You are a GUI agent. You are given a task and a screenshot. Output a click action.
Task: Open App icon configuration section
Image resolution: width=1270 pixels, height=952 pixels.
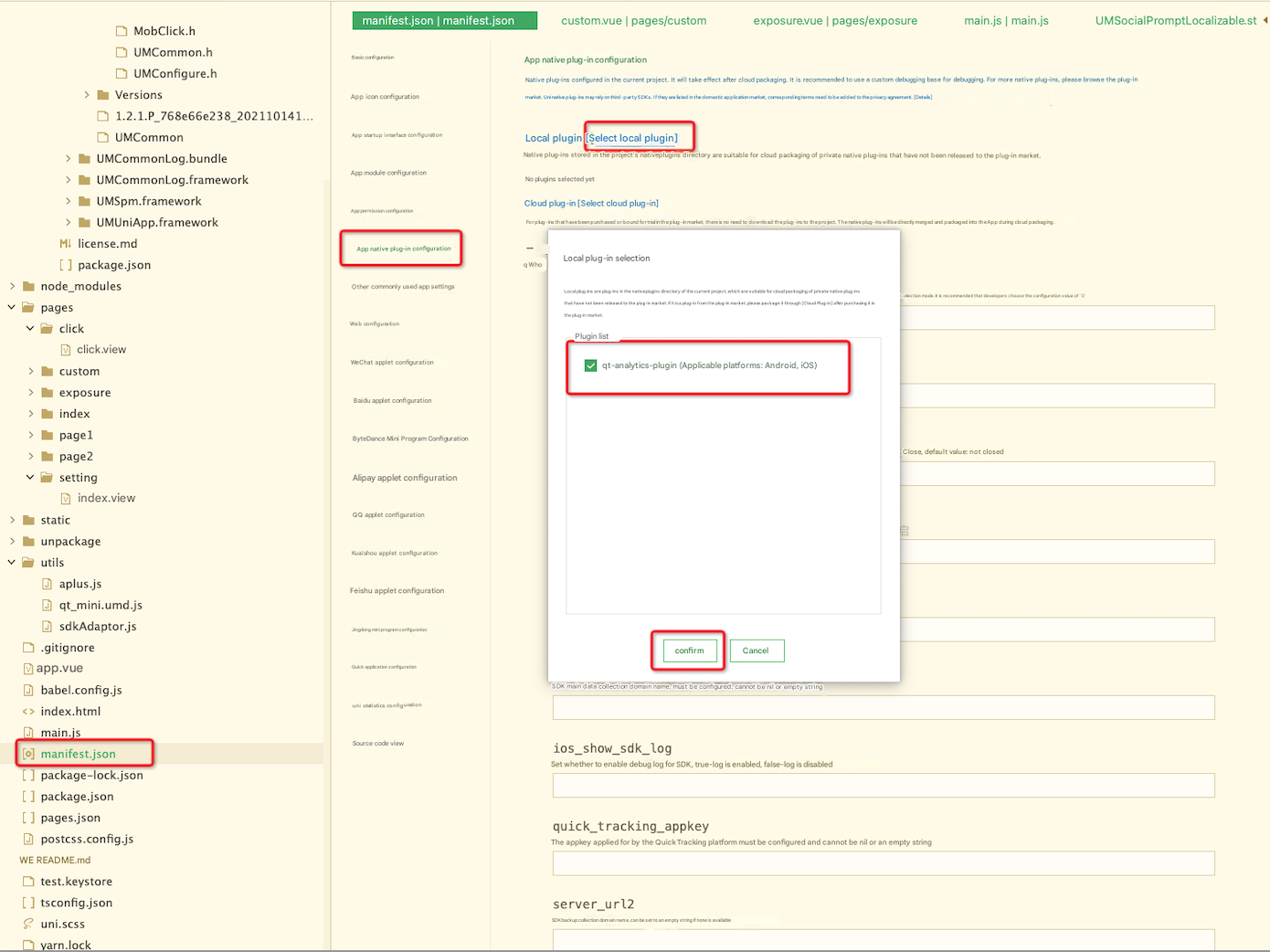pos(386,97)
